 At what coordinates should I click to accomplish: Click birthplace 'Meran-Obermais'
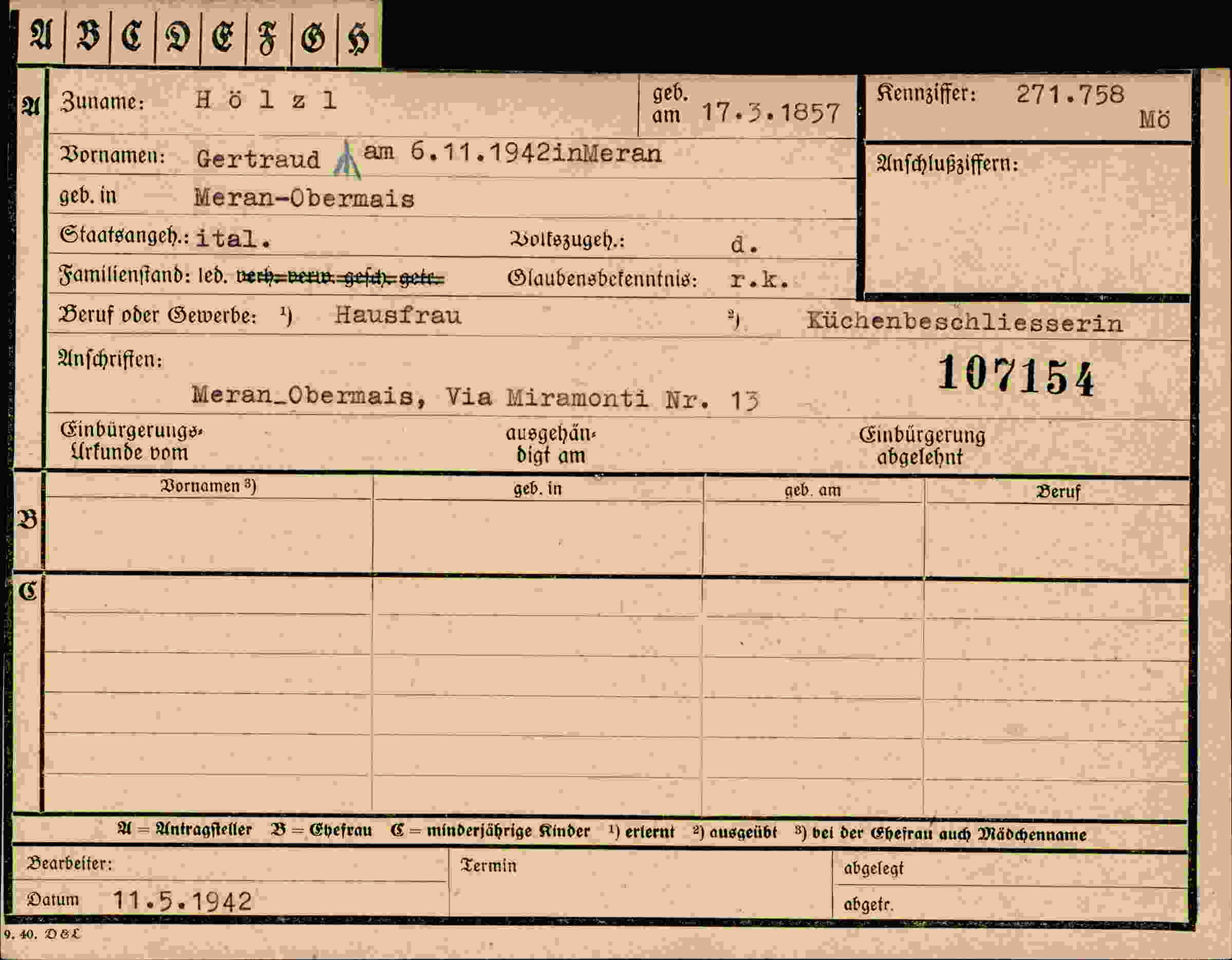305,198
